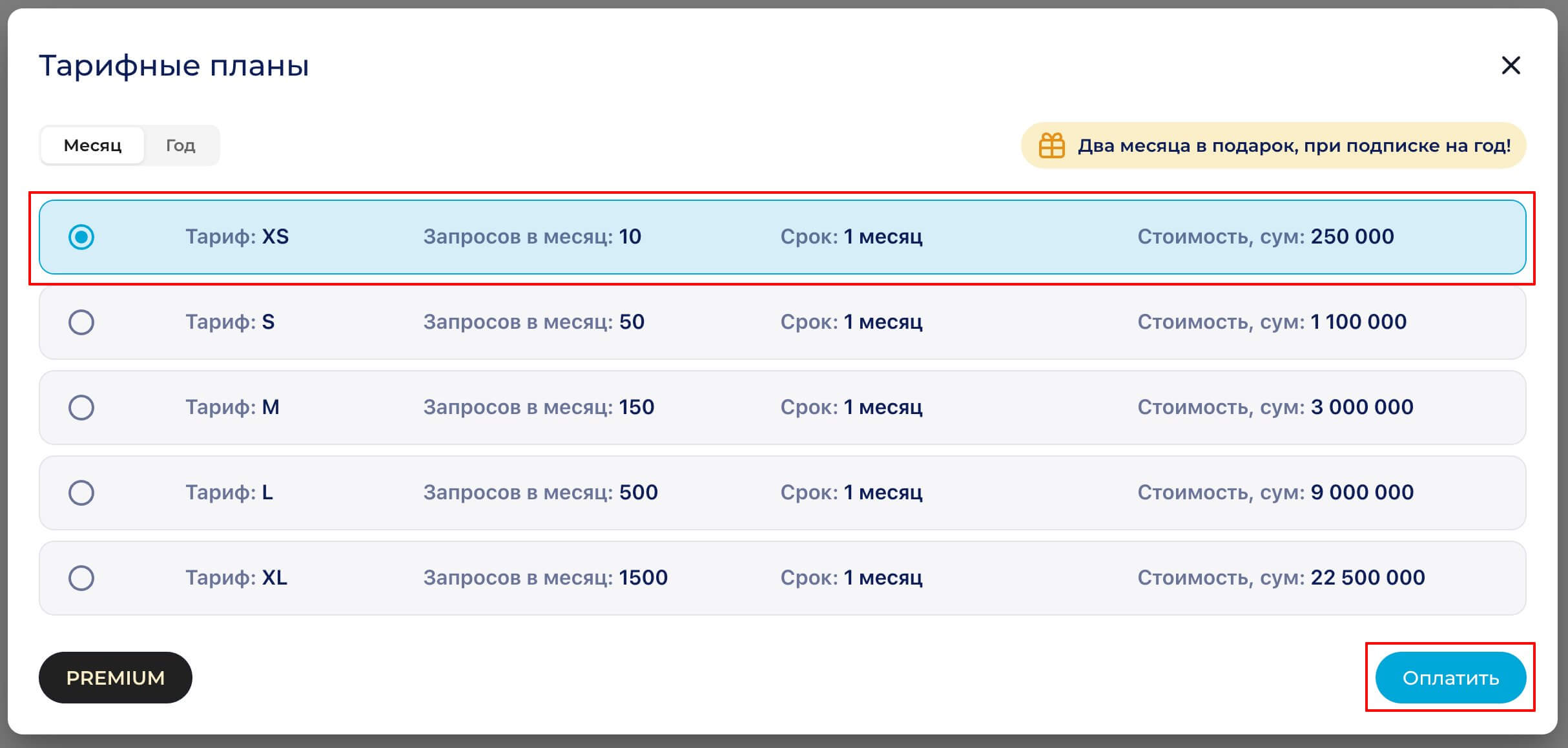Click the Оплатить button
Screen dimensions: 1568x748
pos(1450,678)
